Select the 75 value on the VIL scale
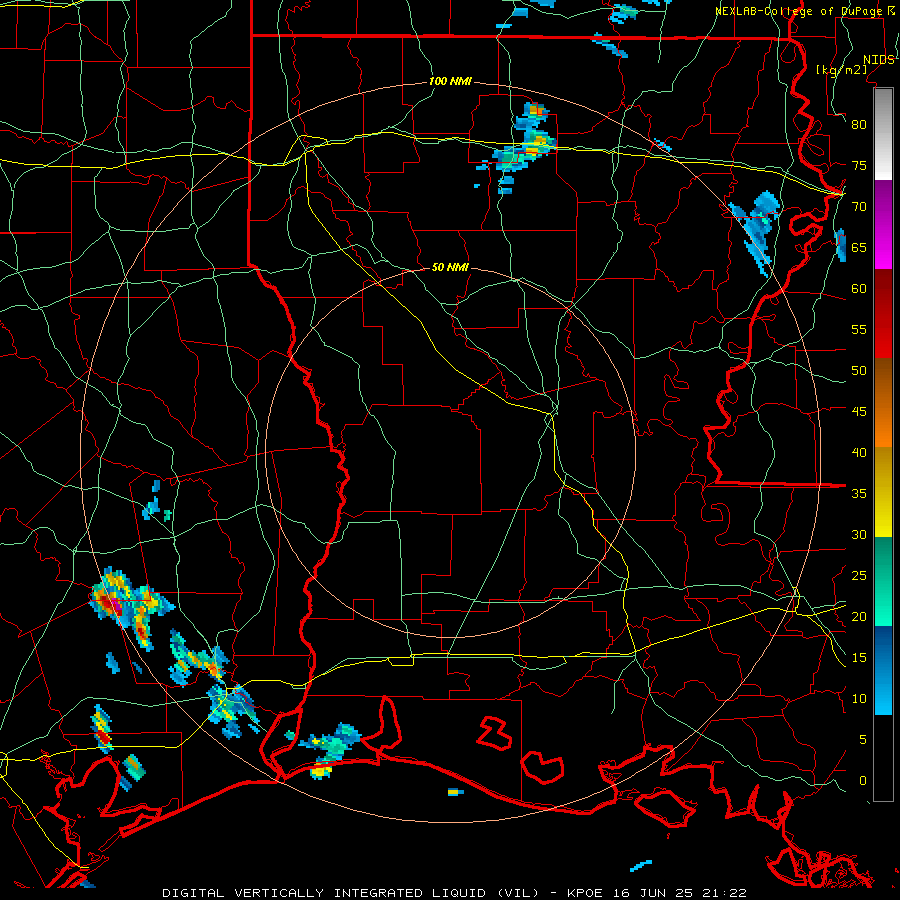 coord(859,166)
